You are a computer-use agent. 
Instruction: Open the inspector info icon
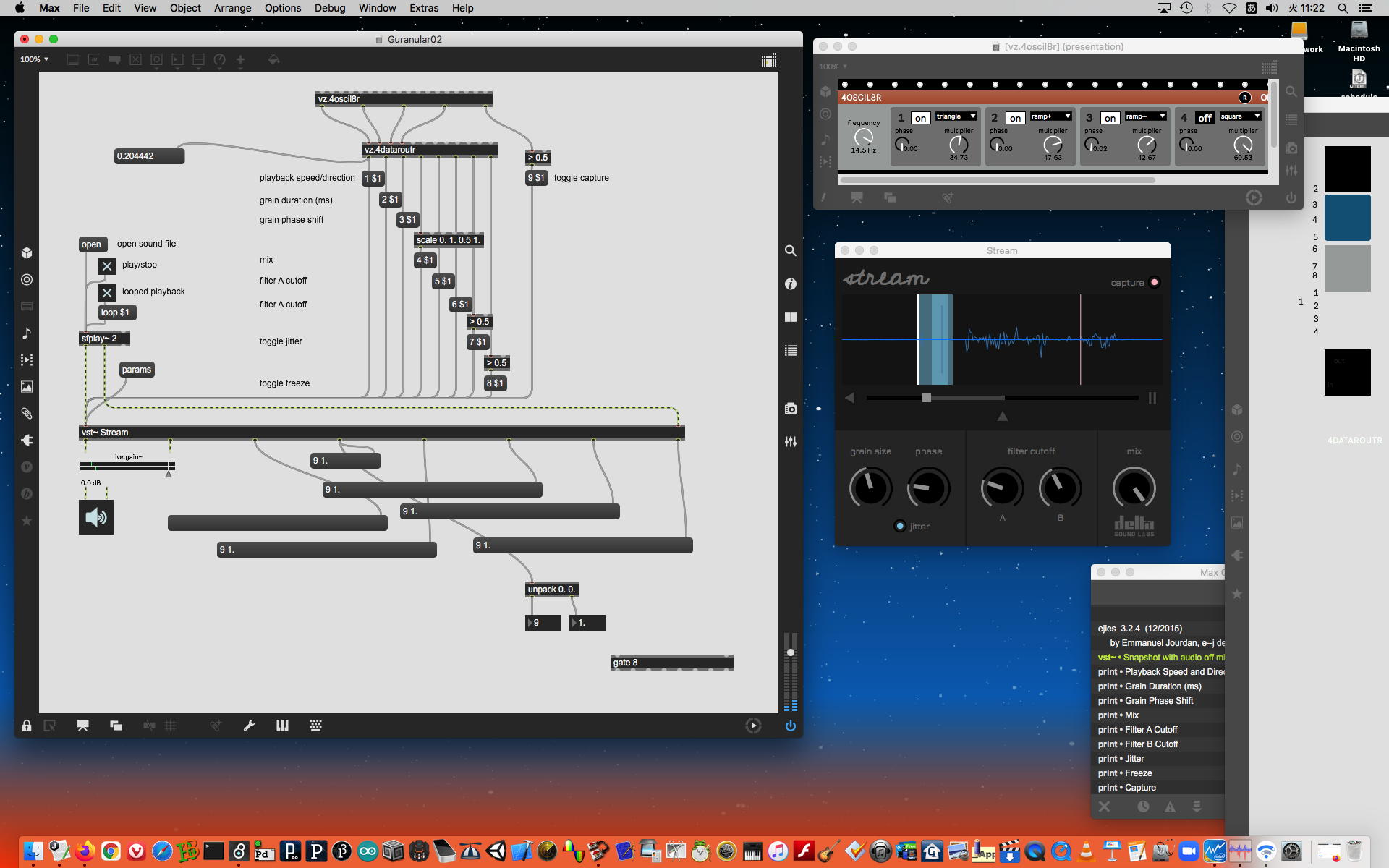pos(790,284)
